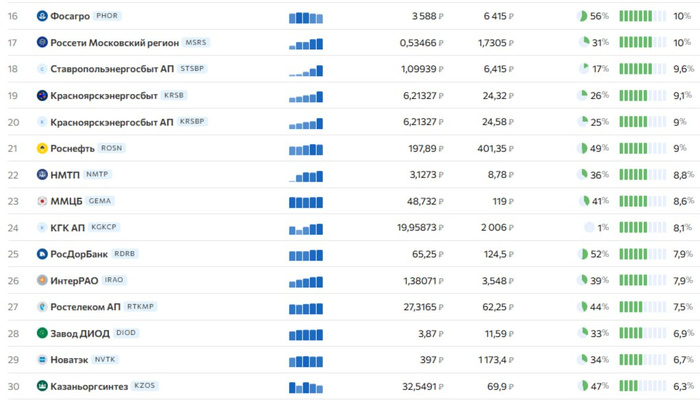Viewport: 700px width, 402px height.
Task: Click the ММЦБ dividend bar chart
Action: coord(306,202)
